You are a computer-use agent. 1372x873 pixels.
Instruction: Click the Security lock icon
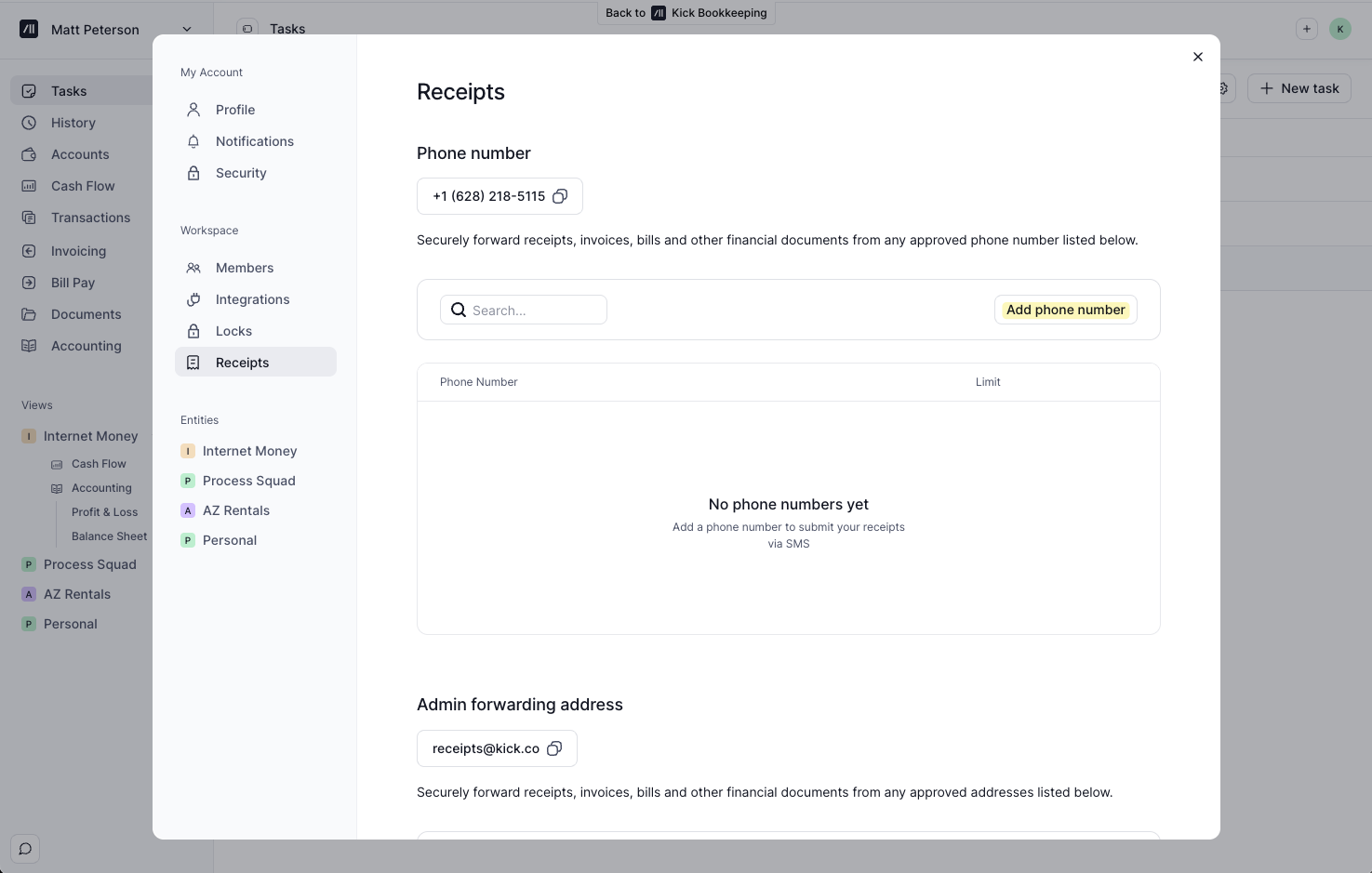coord(193,173)
